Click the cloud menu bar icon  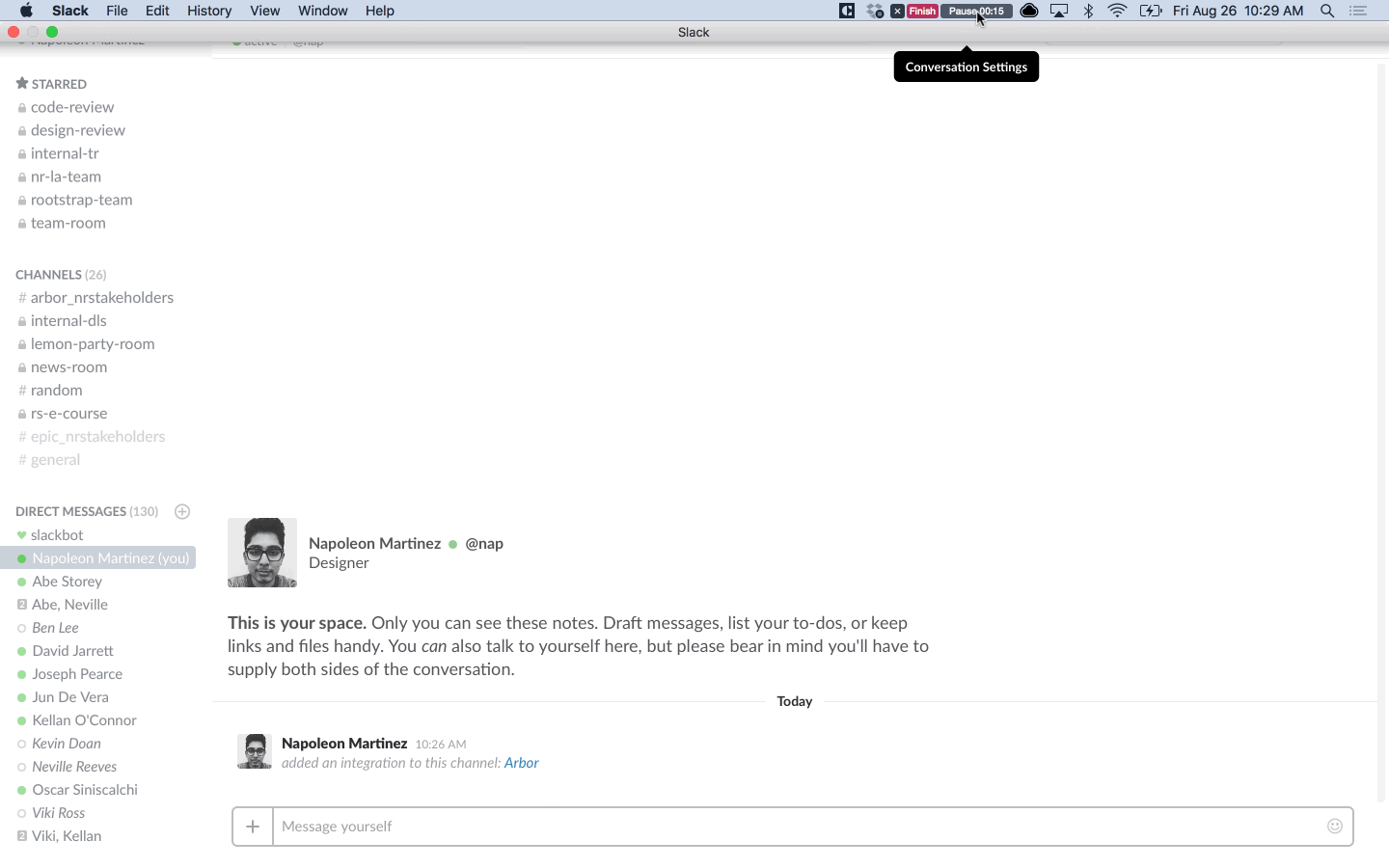pos(1029,11)
